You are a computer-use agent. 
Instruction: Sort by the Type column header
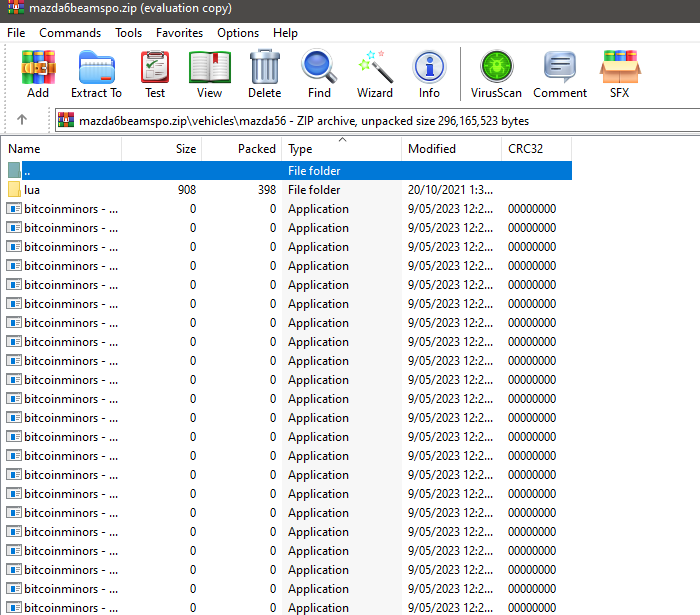coord(342,149)
